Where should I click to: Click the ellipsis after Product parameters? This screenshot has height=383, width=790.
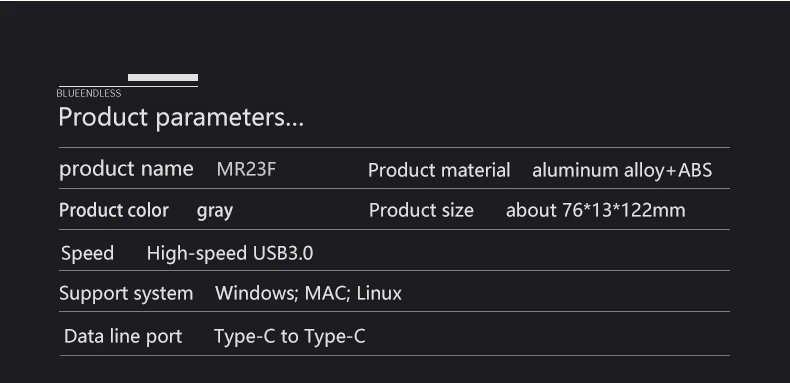tap(295, 123)
